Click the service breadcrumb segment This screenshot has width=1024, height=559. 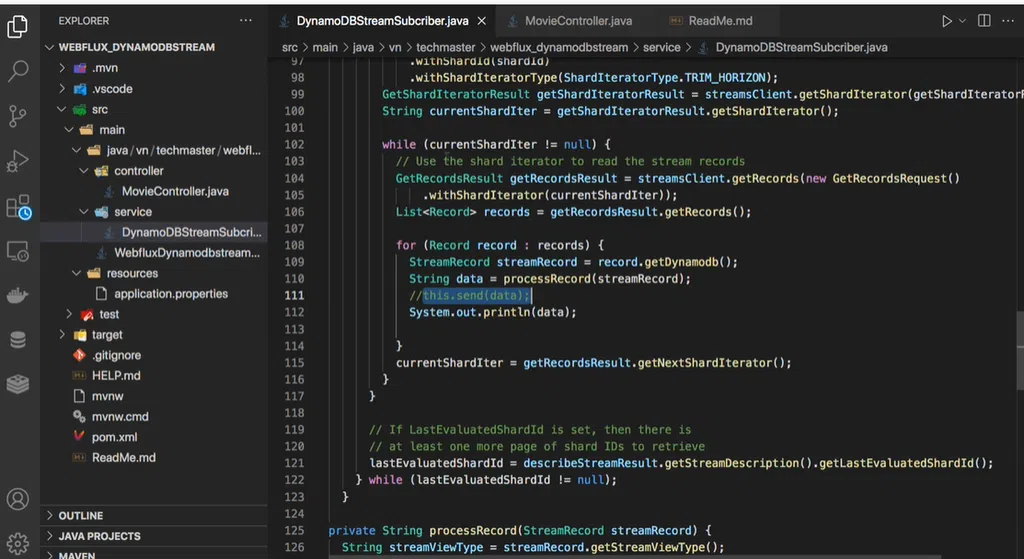(662, 47)
